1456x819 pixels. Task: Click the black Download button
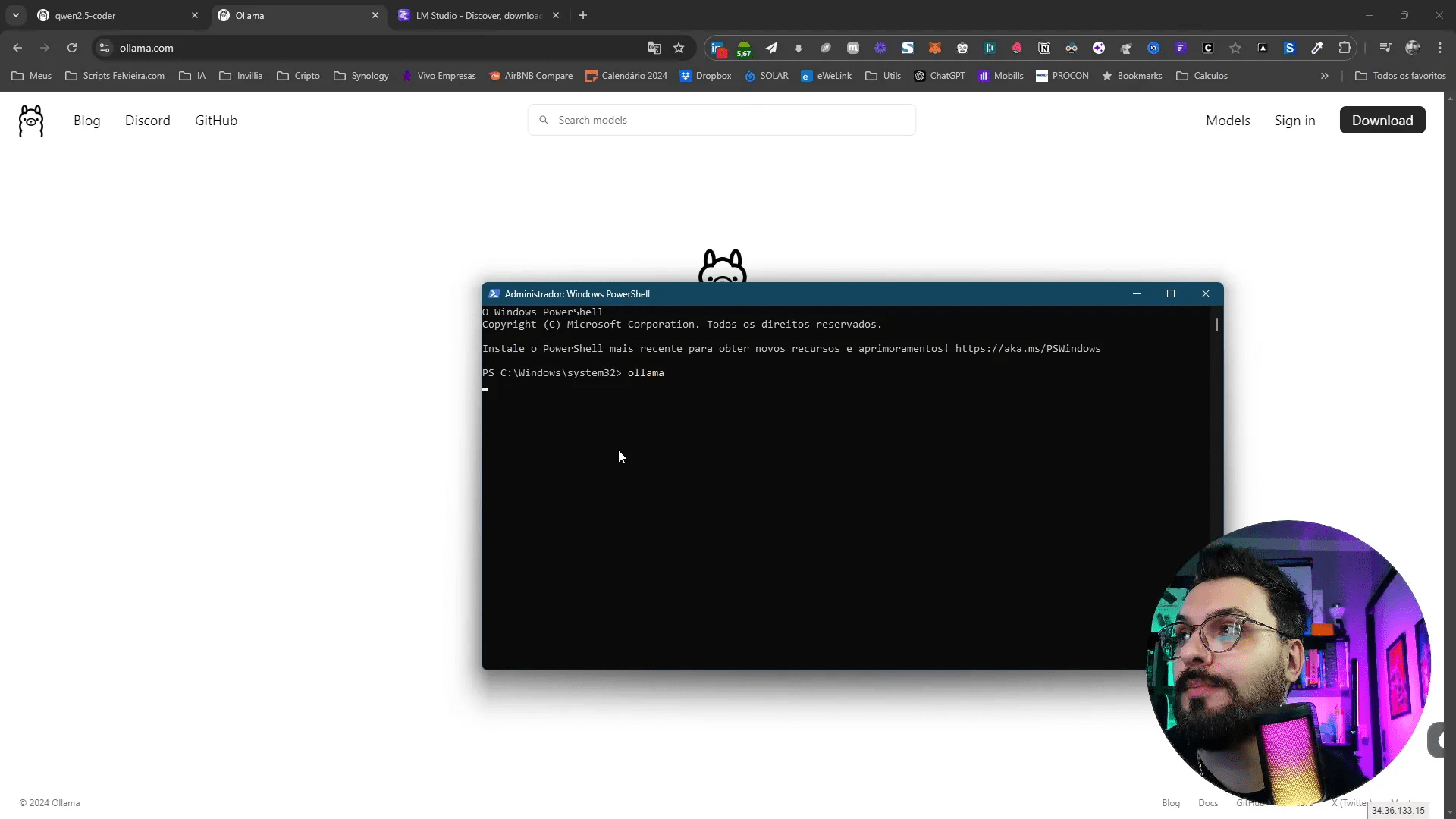point(1382,120)
